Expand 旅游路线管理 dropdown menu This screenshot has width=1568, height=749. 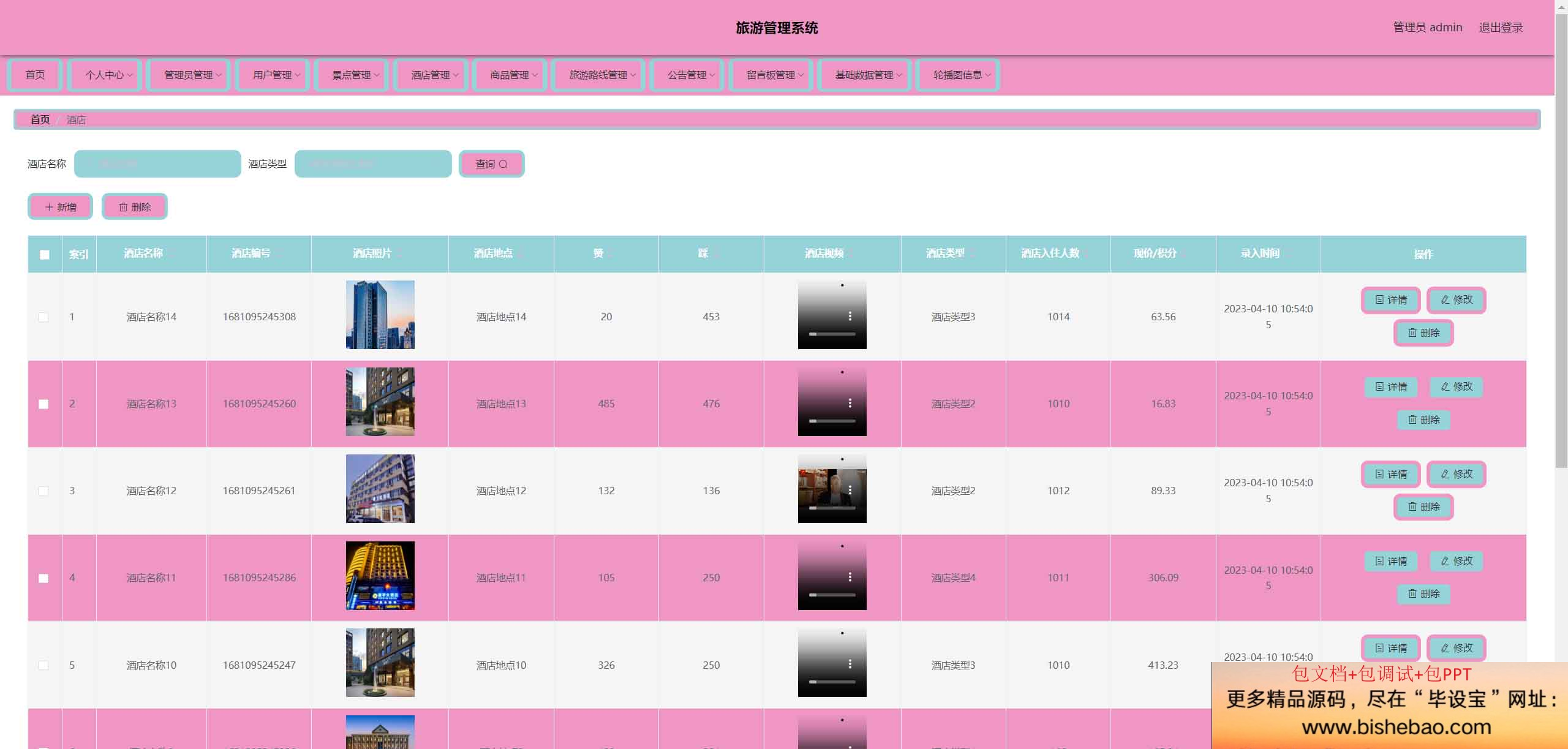pyautogui.click(x=598, y=75)
